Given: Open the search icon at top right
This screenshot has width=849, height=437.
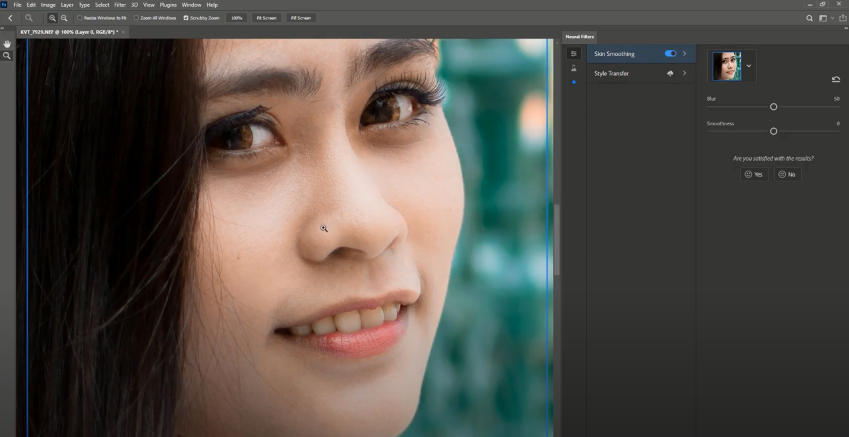Looking at the screenshot, I should [x=809, y=18].
